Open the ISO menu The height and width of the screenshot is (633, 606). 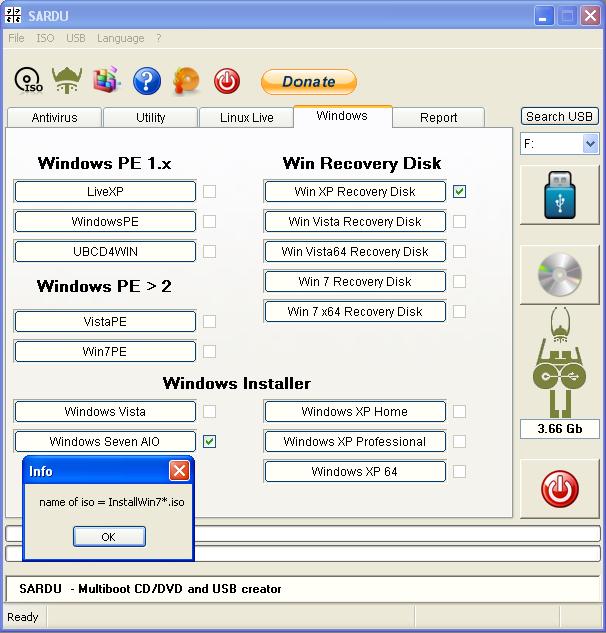[45, 38]
